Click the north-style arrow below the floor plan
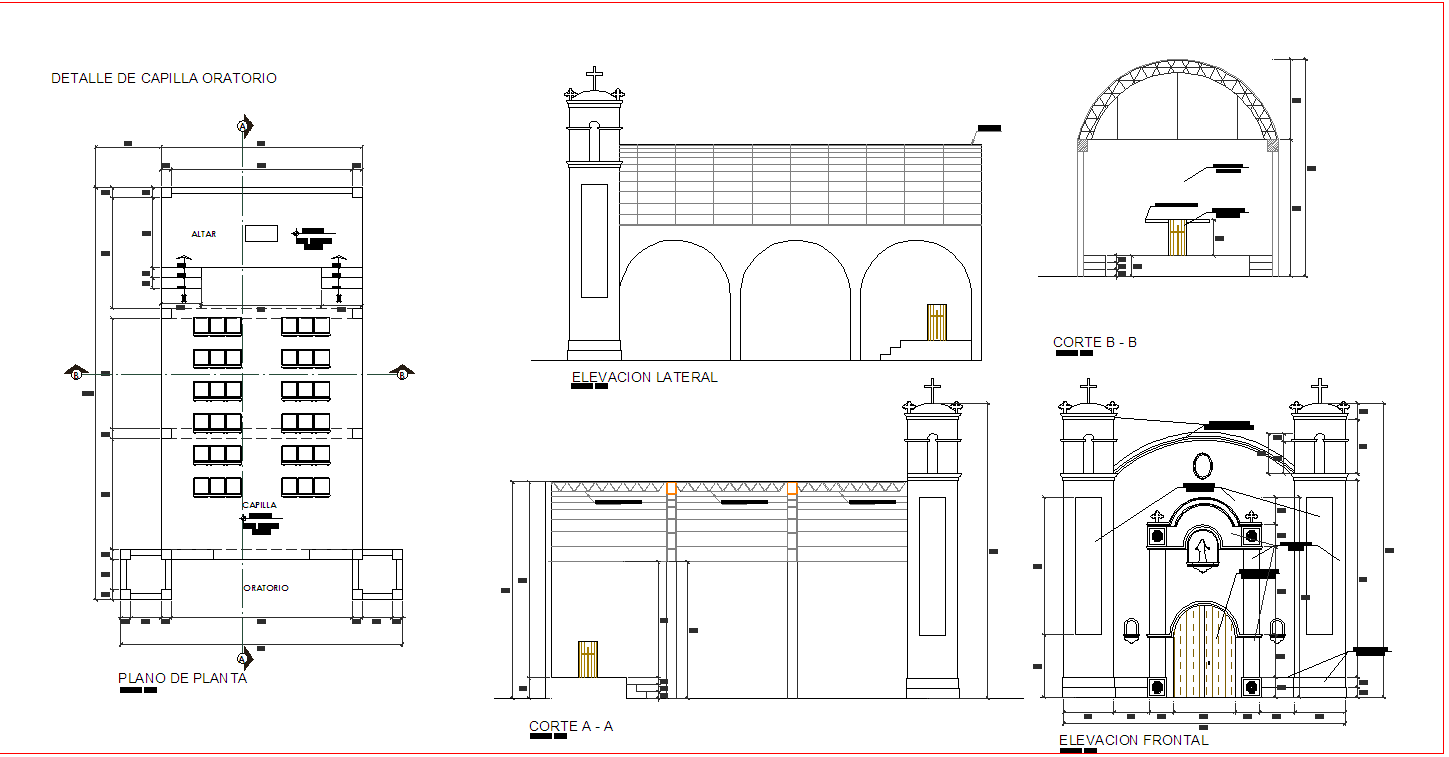The height and width of the screenshot is (757, 1449). pos(241,660)
